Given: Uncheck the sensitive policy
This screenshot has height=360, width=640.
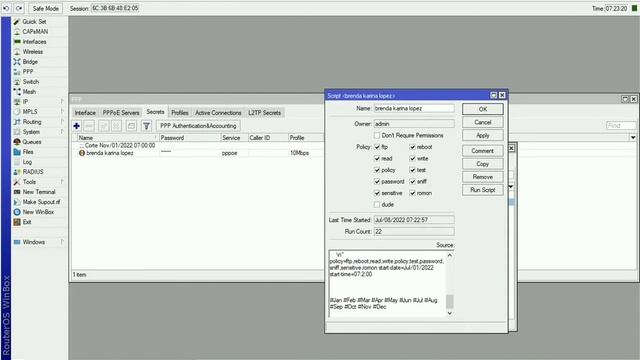Looking at the screenshot, I should pos(377,193).
